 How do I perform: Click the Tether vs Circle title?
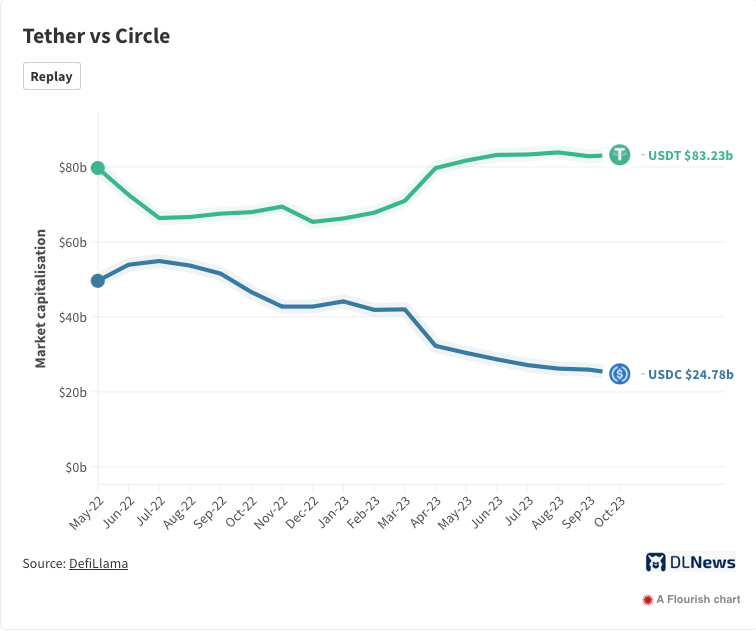tap(96, 36)
